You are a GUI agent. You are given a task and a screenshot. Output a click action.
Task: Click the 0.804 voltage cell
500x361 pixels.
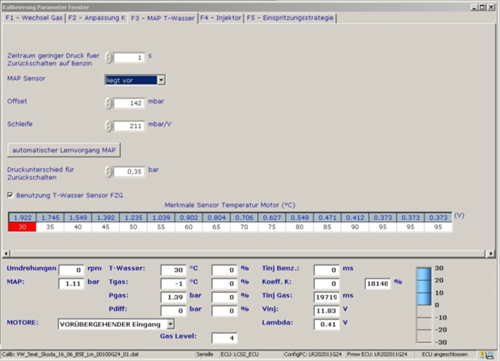click(x=216, y=218)
